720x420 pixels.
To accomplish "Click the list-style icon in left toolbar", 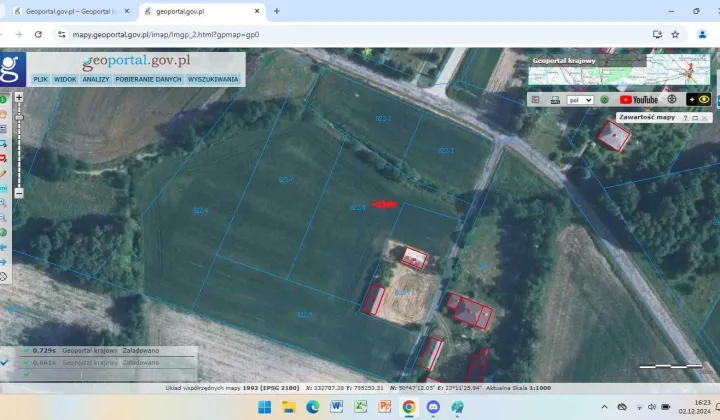I will click(x=3, y=129).
